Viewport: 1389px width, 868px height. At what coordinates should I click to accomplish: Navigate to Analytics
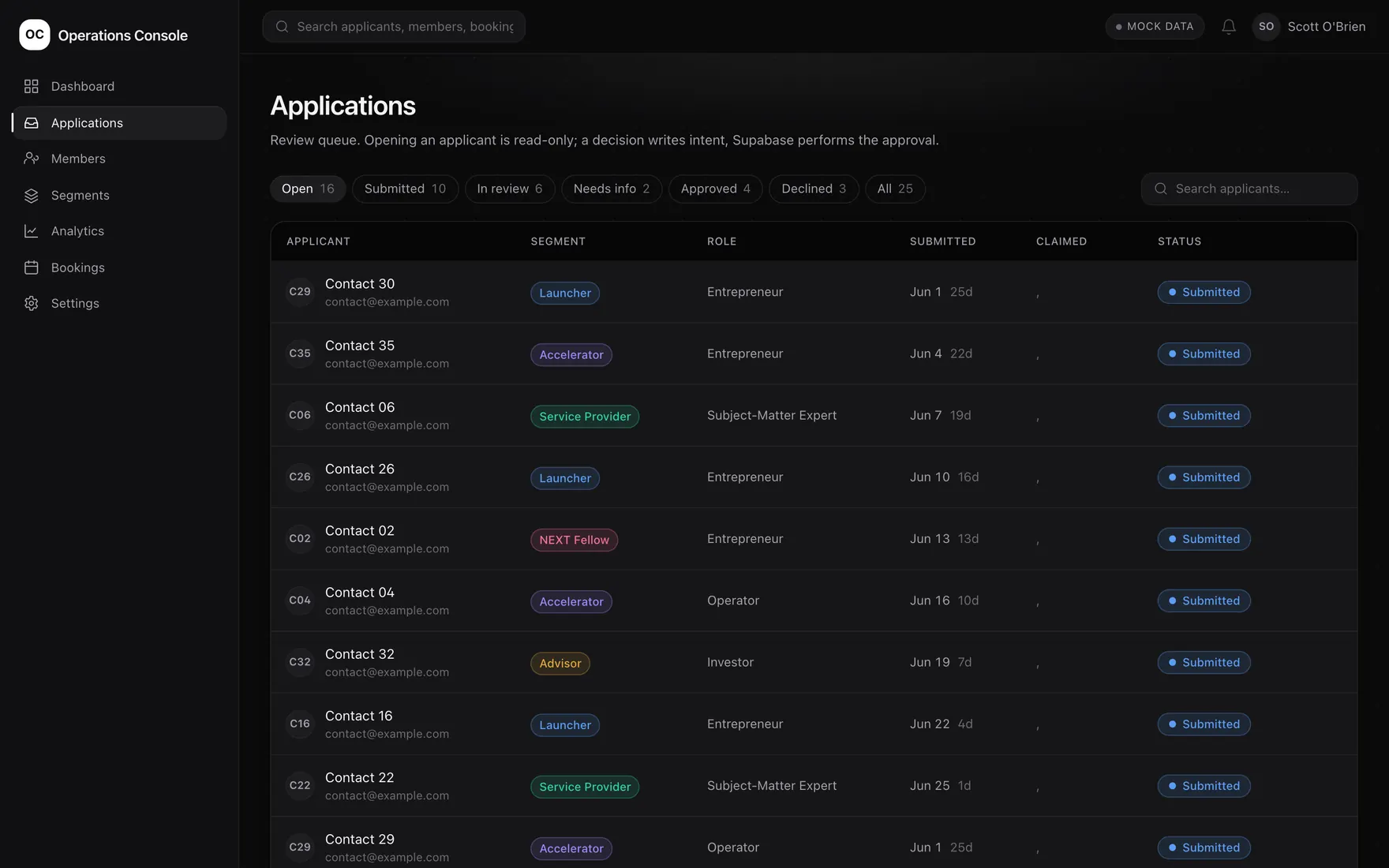pos(119,231)
